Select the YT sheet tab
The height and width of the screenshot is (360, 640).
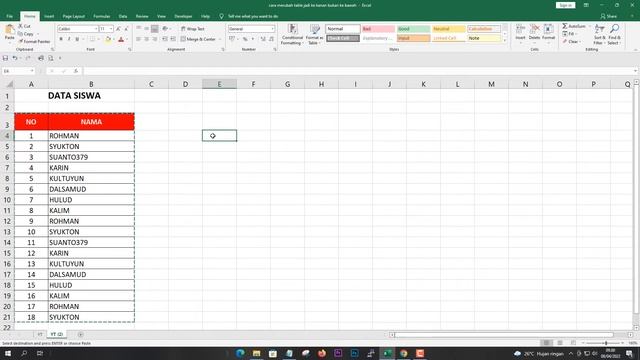coord(39,334)
